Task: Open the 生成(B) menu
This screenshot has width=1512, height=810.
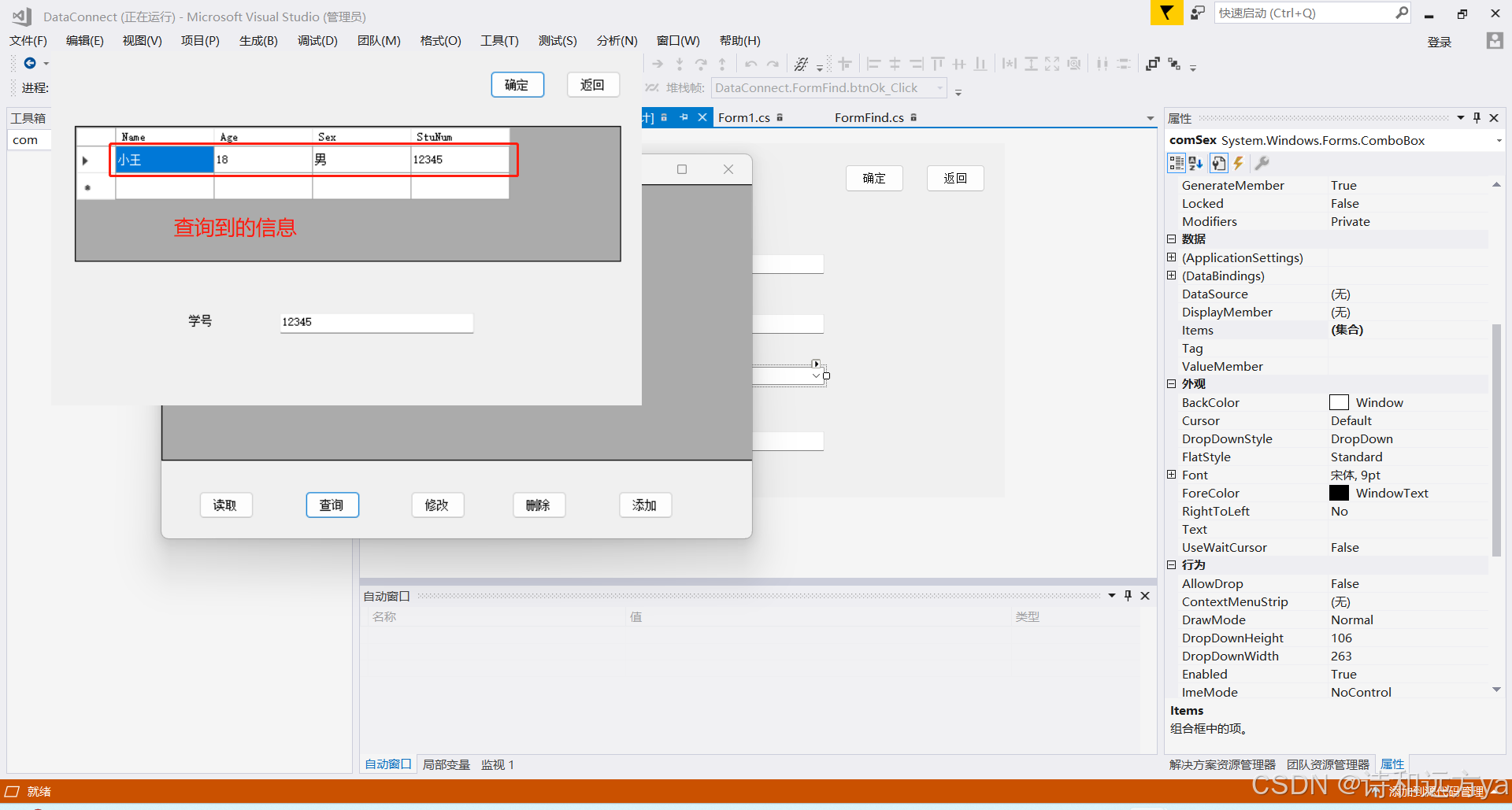Action: coord(258,41)
